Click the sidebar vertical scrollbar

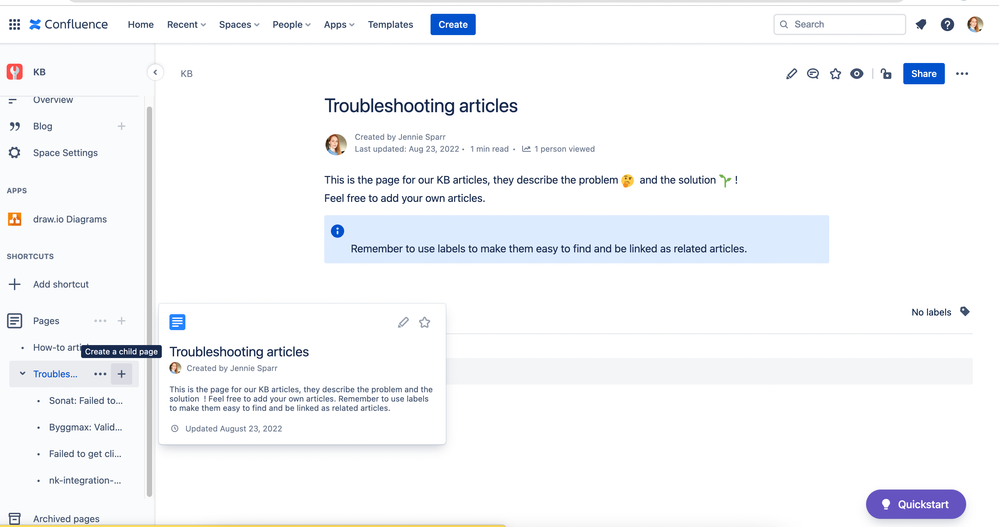point(150,301)
